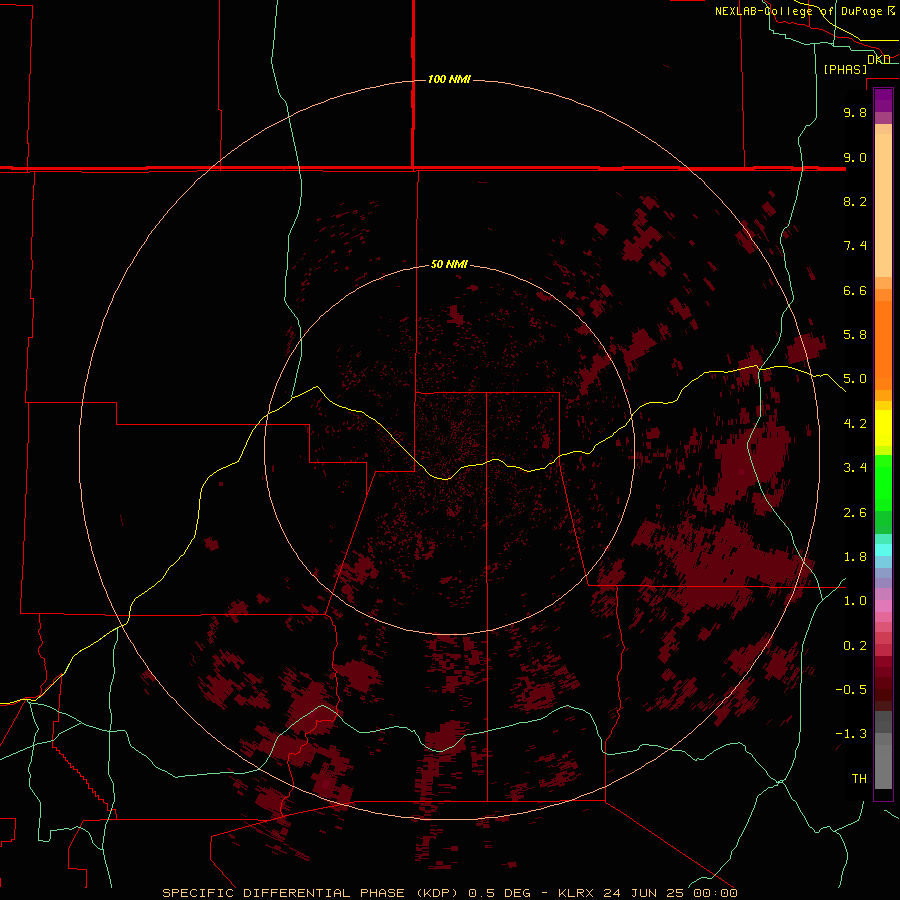
Task: Click the 1.0 value on color scale
Action: [x=855, y=601]
